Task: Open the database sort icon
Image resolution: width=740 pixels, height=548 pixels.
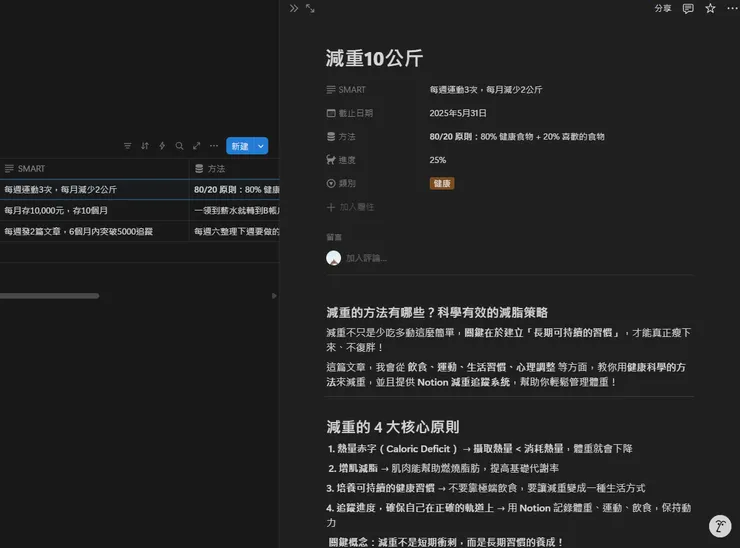Action: click(145, 146)
